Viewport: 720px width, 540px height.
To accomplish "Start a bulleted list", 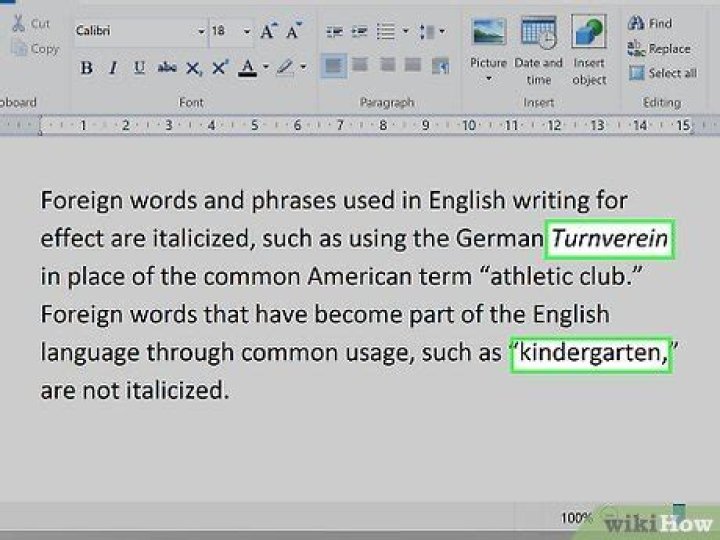I will [x=386, y=31].
